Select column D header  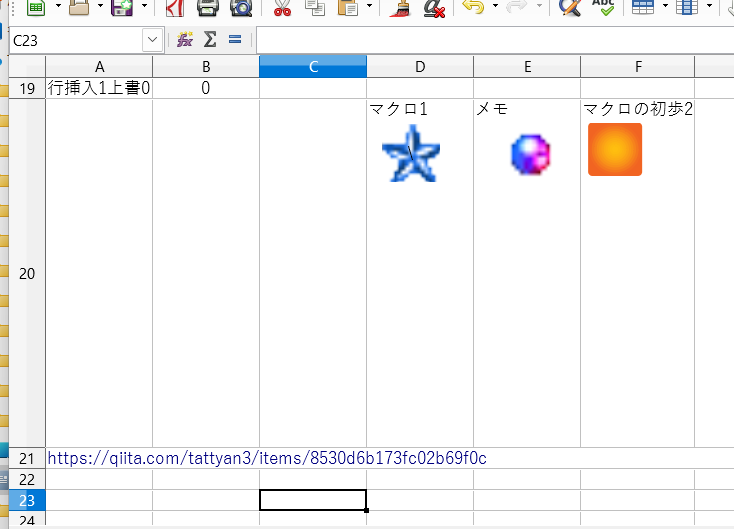(420, 66)
